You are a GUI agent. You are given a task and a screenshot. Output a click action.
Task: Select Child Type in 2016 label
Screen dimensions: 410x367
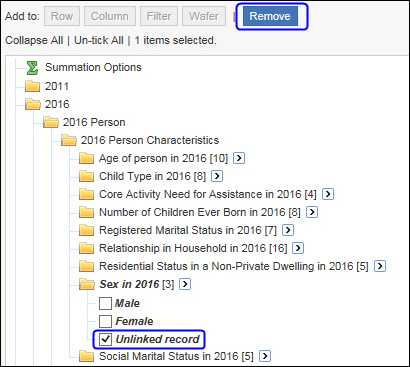[x=153, y=176]
